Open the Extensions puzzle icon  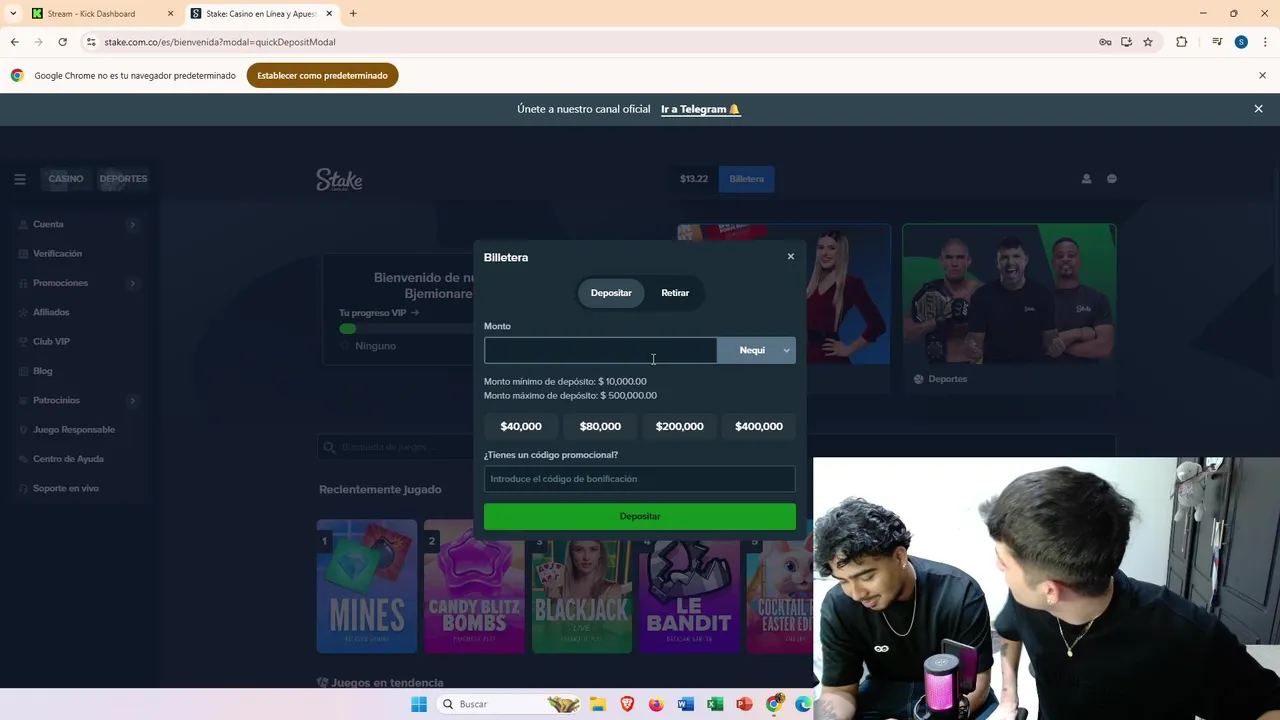(x=1181, y=42)
